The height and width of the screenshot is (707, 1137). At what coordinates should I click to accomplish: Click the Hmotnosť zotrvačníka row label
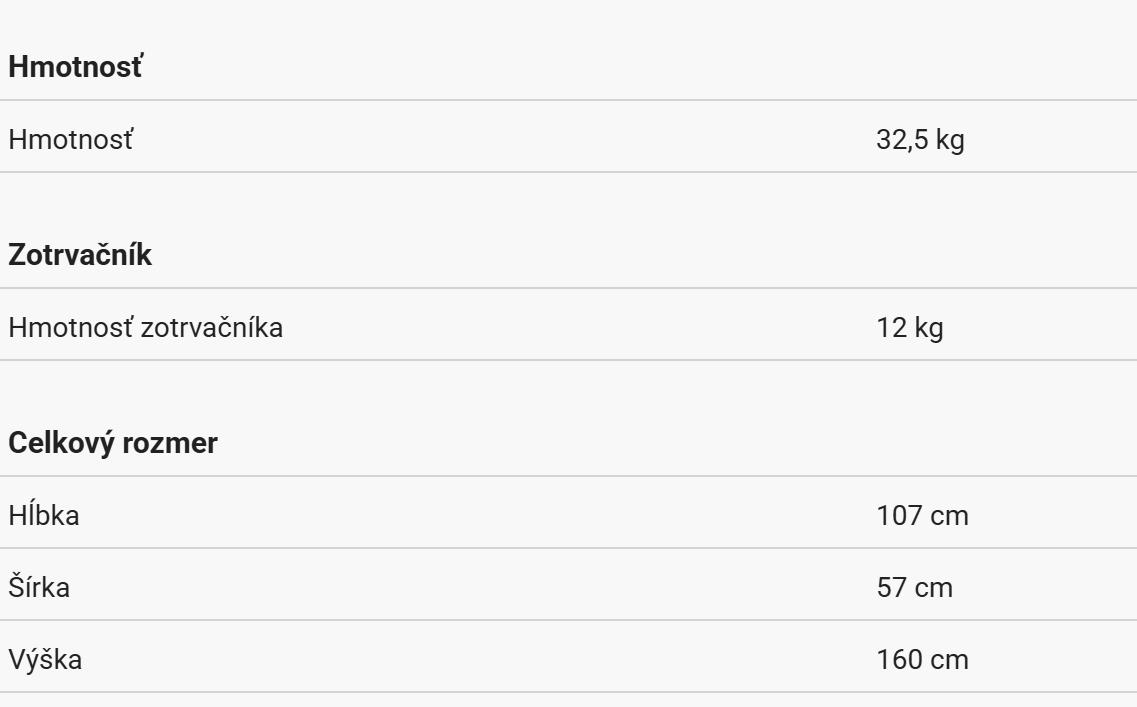tap(145, 327)
